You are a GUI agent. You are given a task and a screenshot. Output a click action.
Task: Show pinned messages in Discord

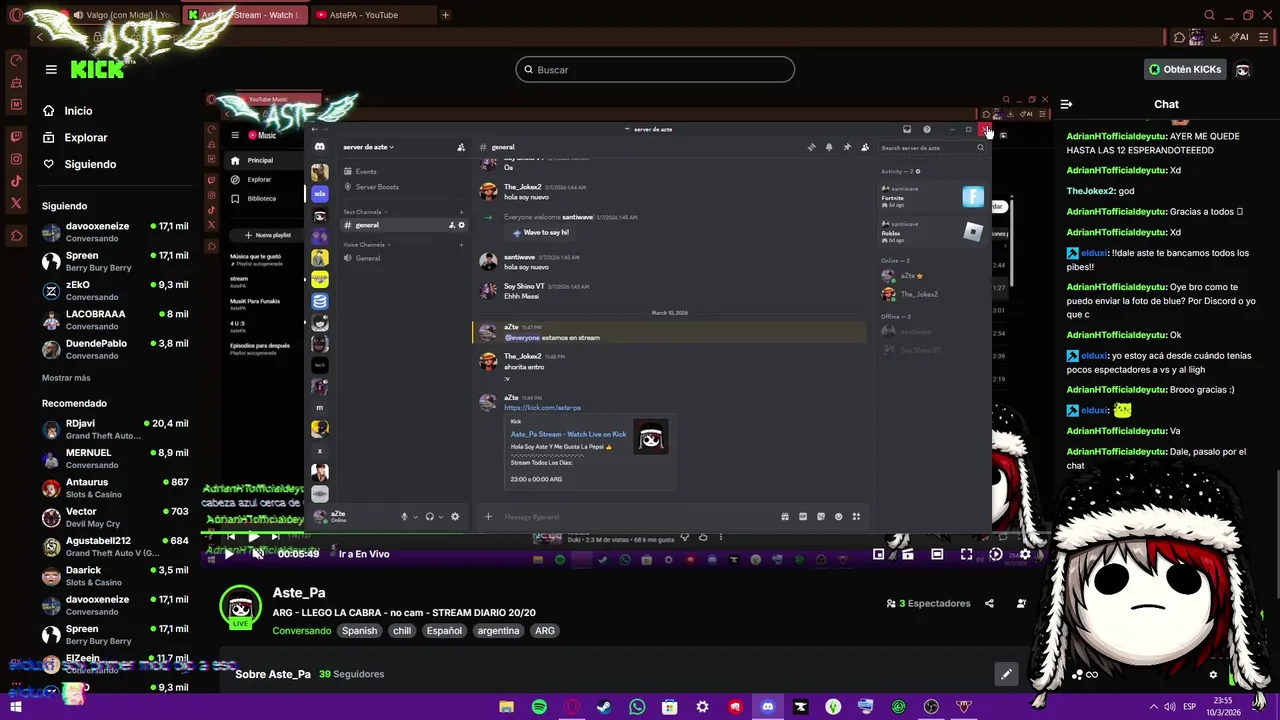[x=846, y=147]
